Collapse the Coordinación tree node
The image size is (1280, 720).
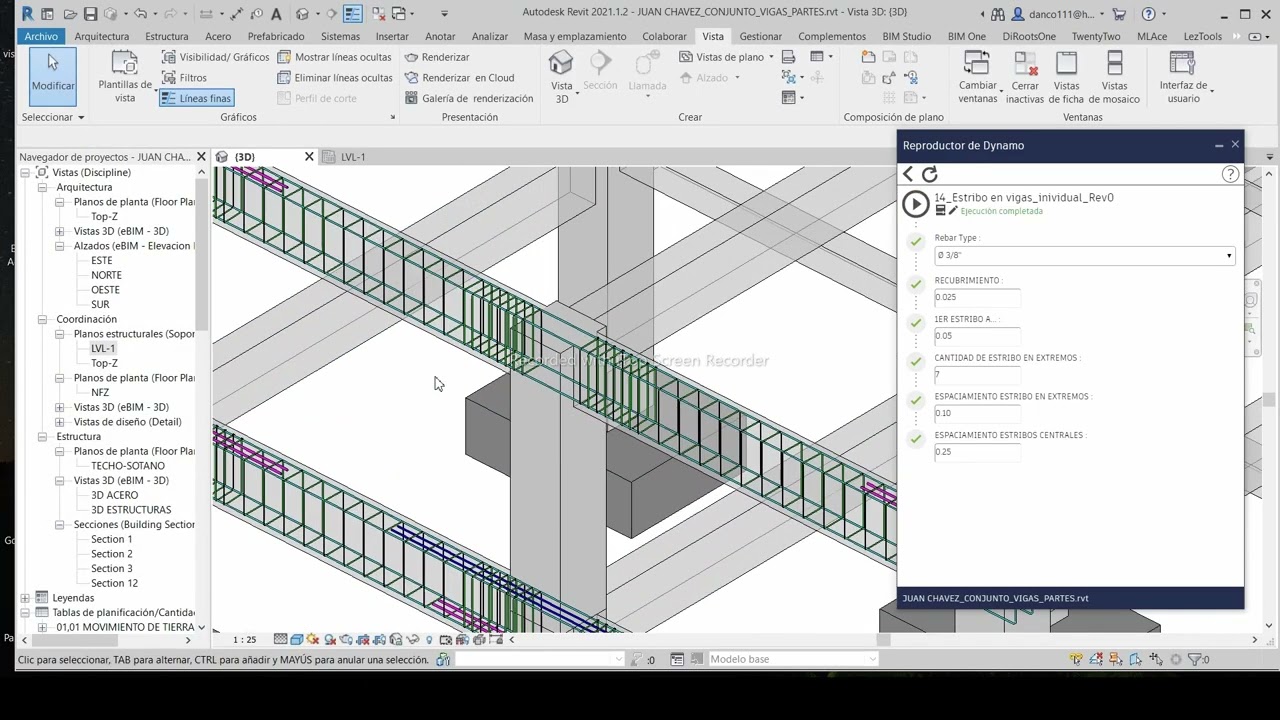click(x=43, y=319)
